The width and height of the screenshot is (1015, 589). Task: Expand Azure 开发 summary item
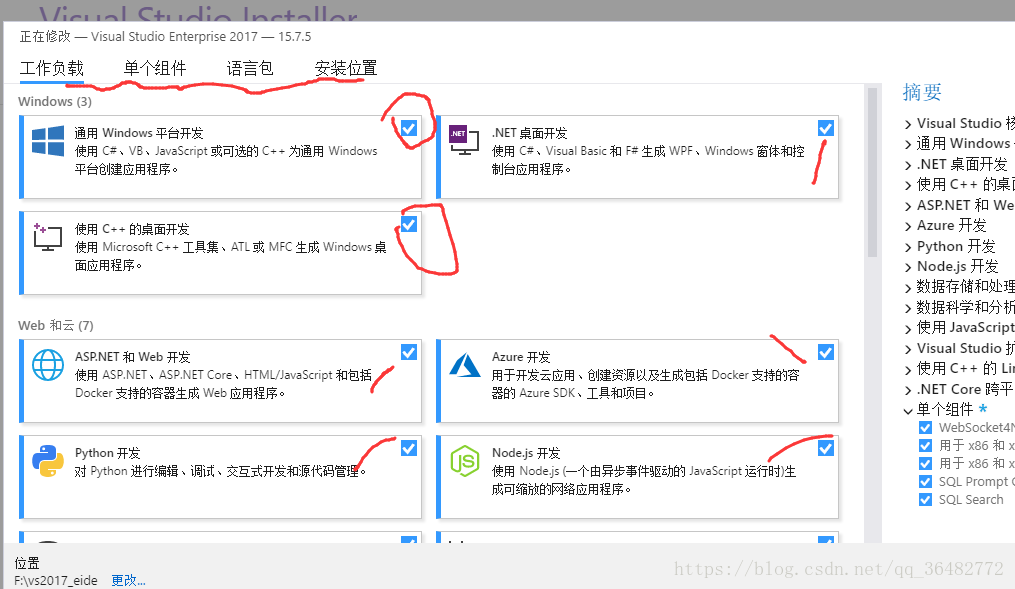pyautogui.click(x=908, y=227)
